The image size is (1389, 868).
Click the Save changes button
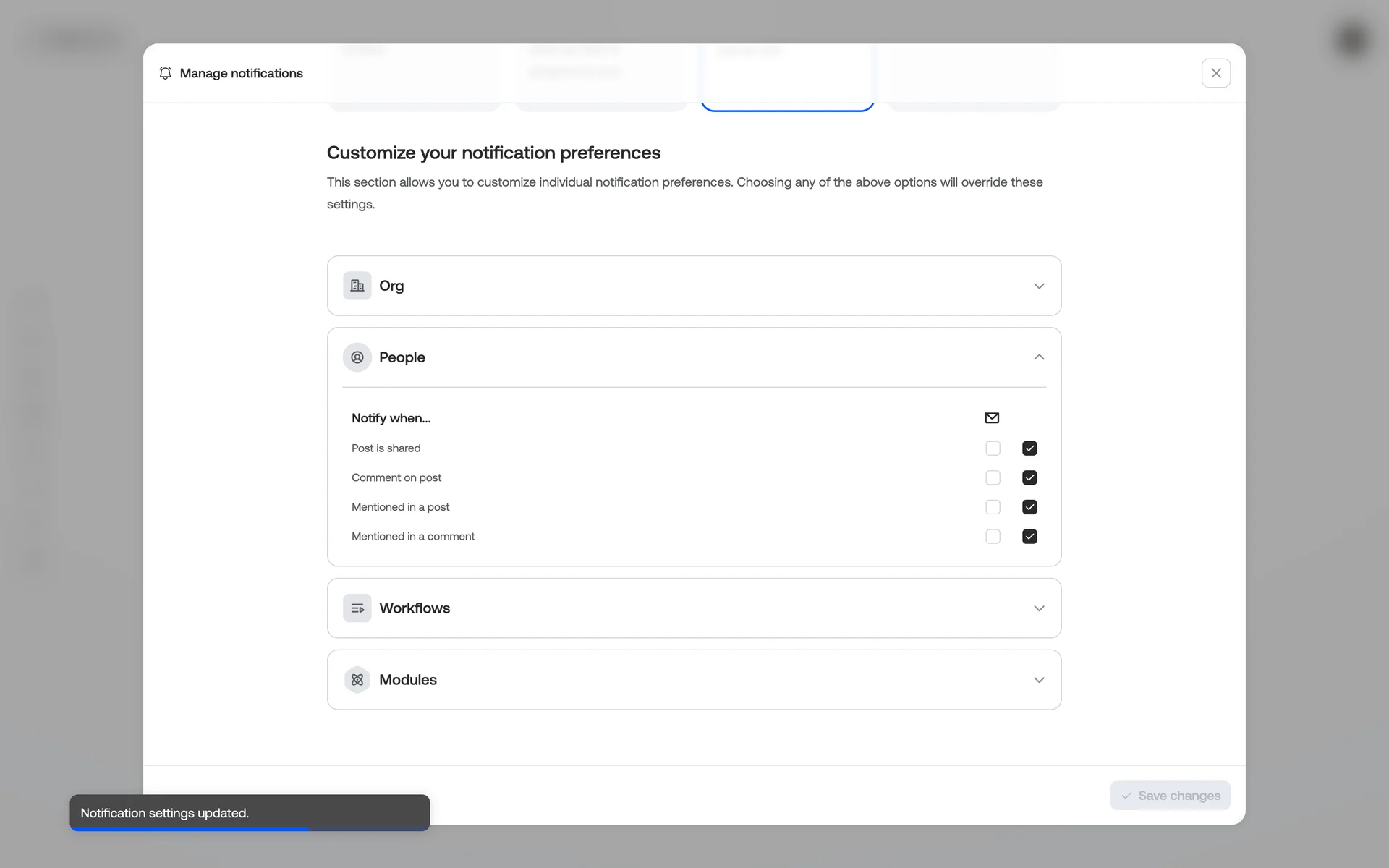pos(1170,796)
